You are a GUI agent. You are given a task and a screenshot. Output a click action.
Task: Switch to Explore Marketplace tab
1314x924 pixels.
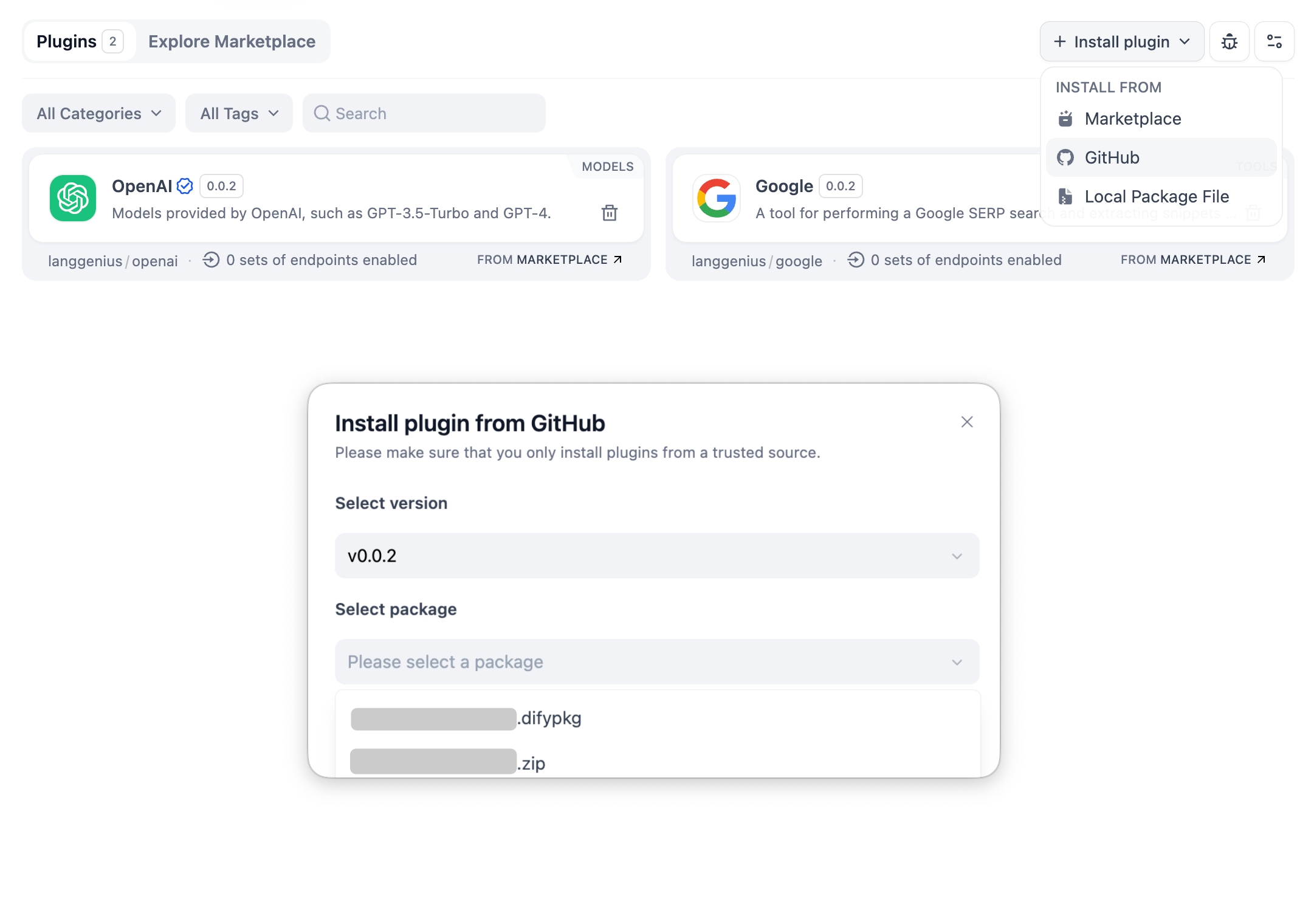[232, 41]
